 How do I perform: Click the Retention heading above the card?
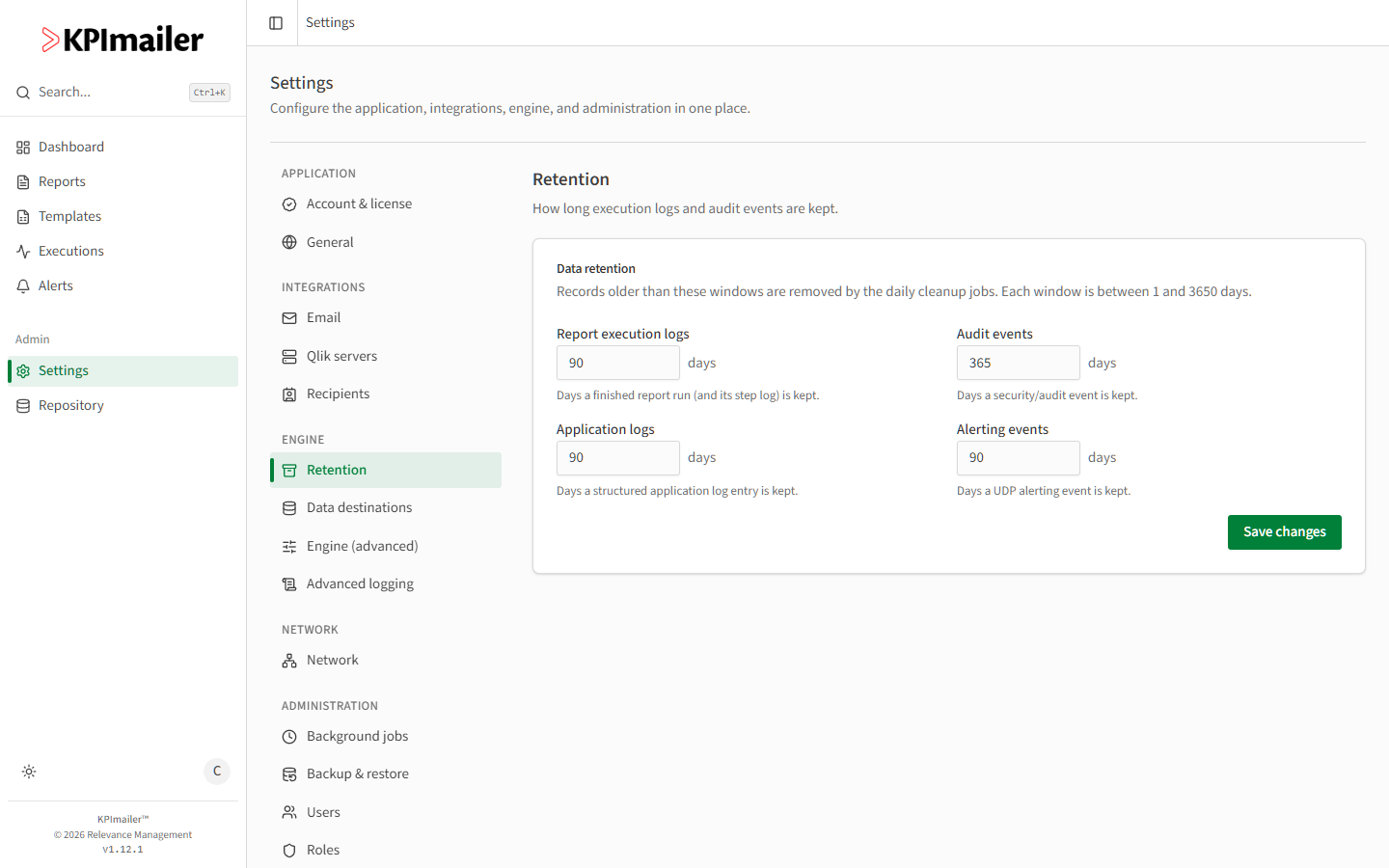(571, 179)
